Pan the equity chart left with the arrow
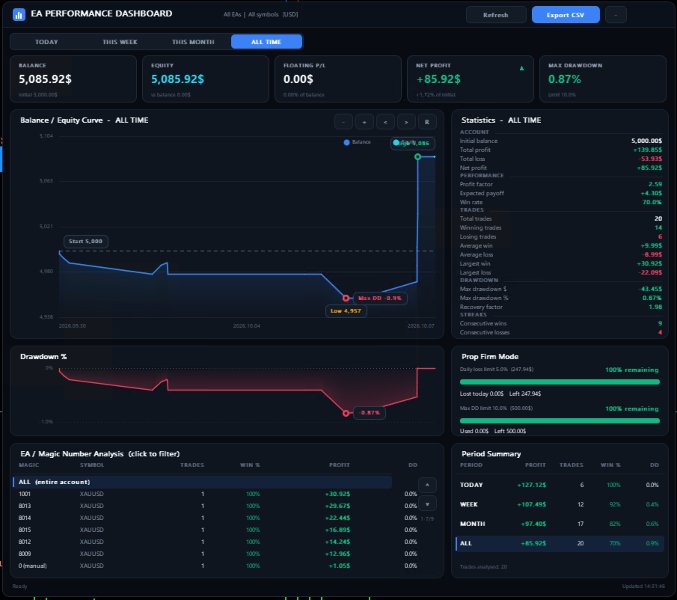The height and width of the screenshot is (600, 677). (x=385, y=122)
